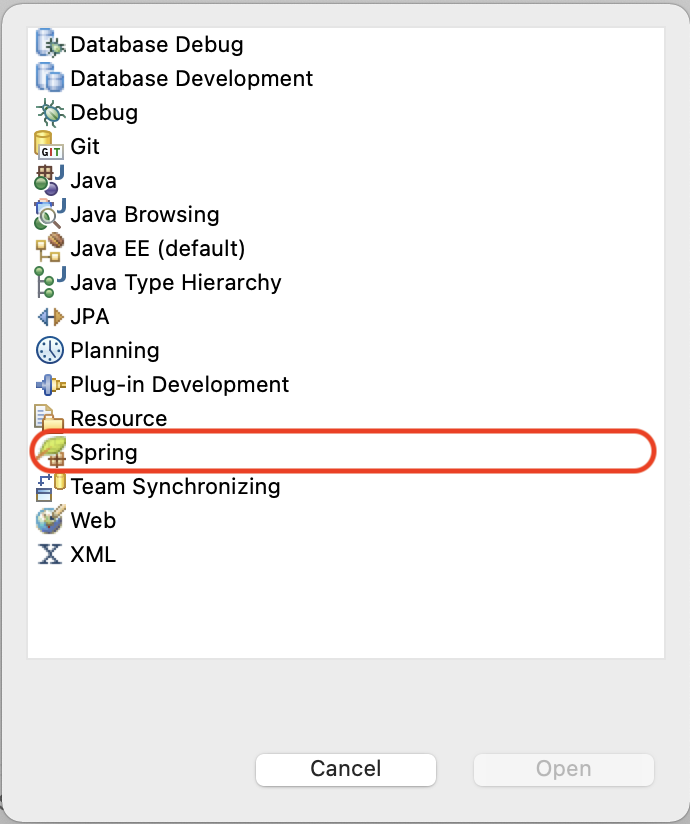Click the Web globe icon
This screenshot has height=824, width=690.
coord(50,520)
